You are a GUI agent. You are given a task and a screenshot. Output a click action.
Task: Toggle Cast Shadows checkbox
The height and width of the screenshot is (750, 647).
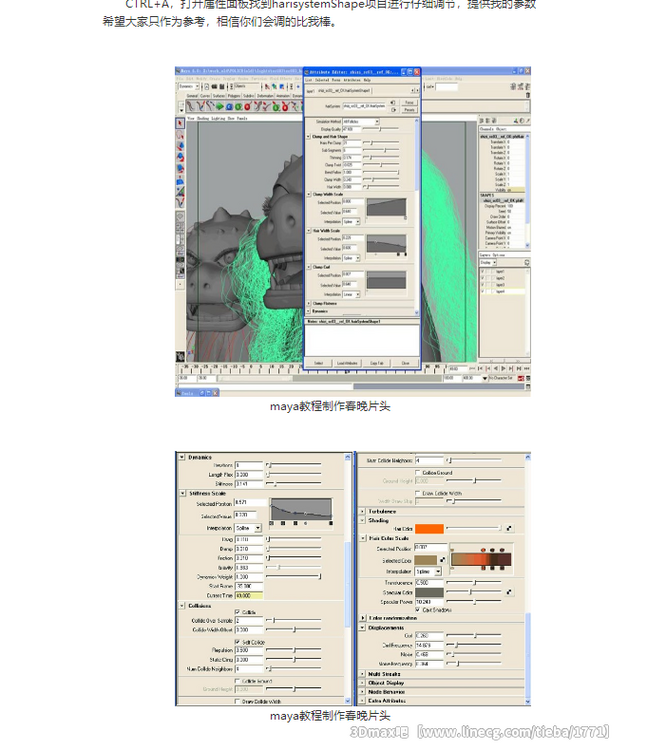(x=417, y=609)
